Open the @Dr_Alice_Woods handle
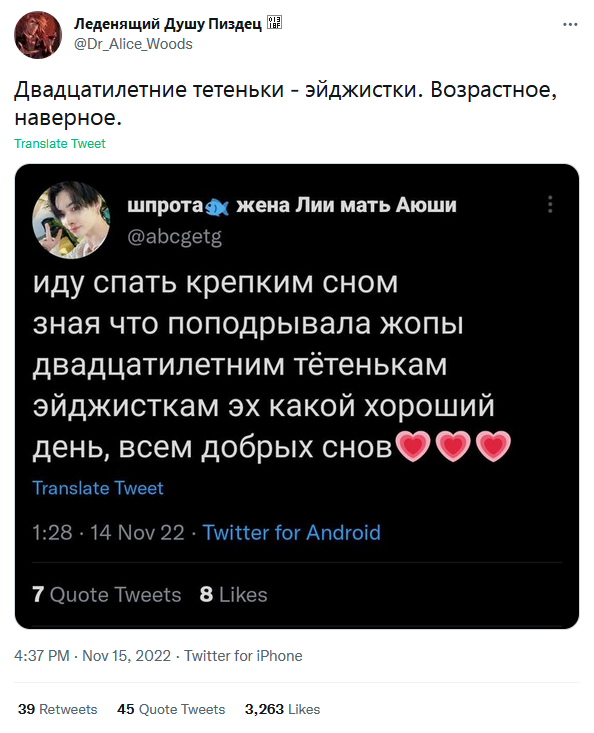Viewport: 594px width, 733px height. (133, 44)
